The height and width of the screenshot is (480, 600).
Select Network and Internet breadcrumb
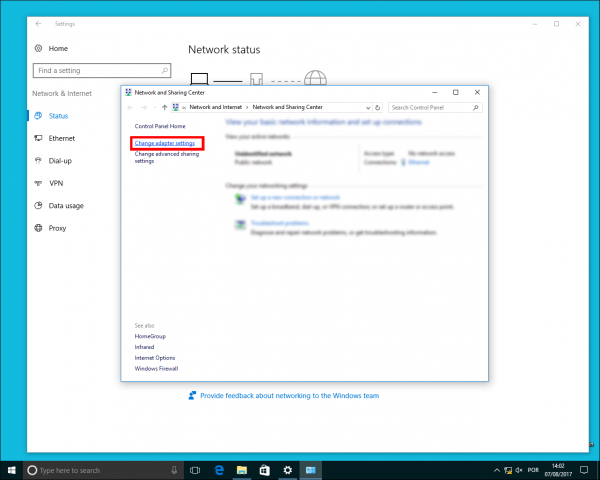(215, 107)
